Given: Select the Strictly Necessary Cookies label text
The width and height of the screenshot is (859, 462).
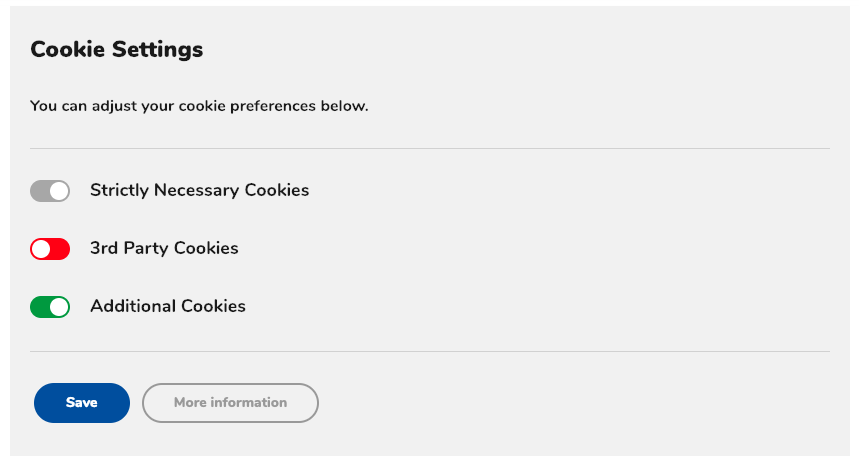Looking at the screenshot, I should [199, 190].
